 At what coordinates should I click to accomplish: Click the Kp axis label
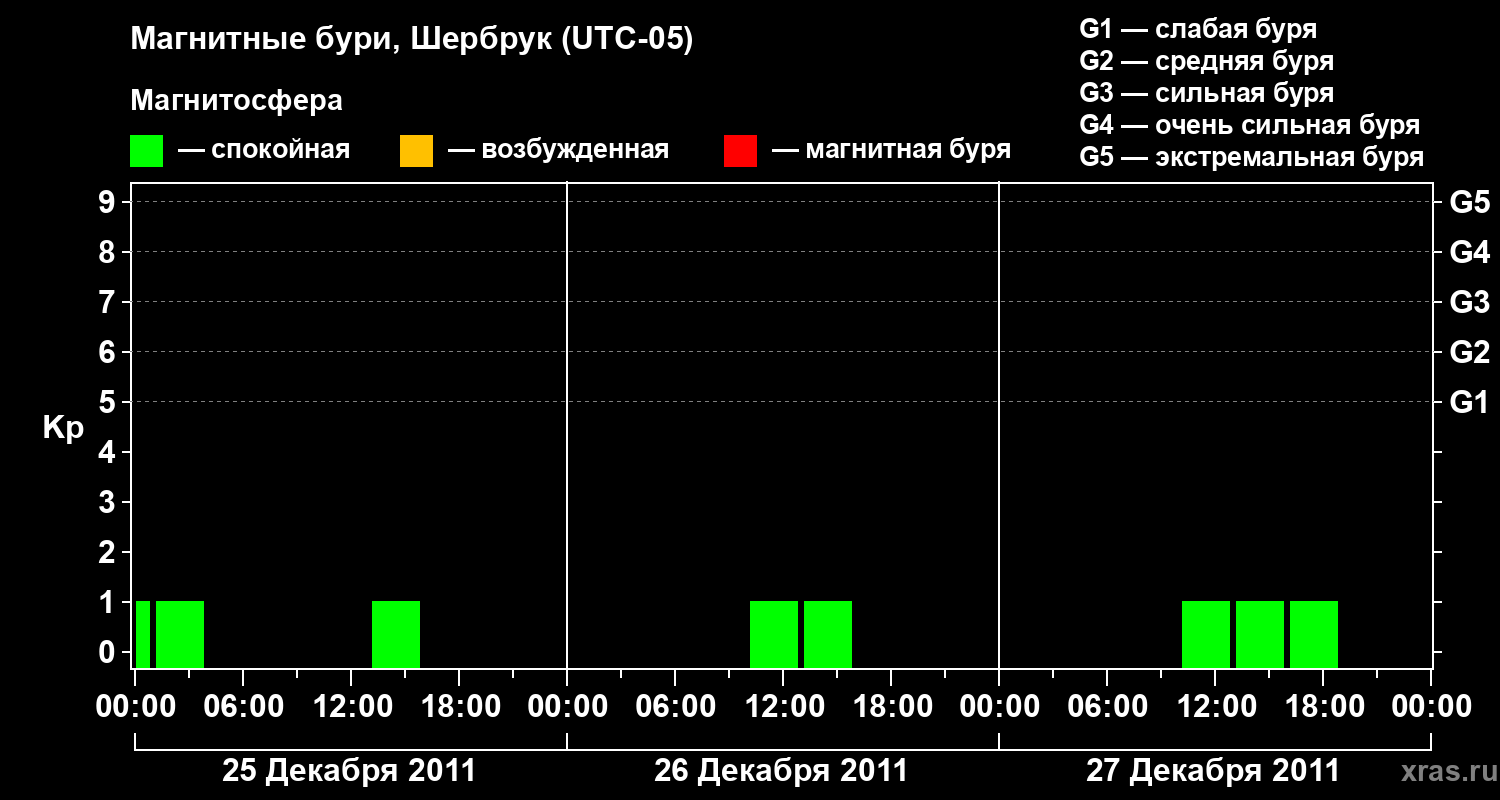[x=63, y=427]
